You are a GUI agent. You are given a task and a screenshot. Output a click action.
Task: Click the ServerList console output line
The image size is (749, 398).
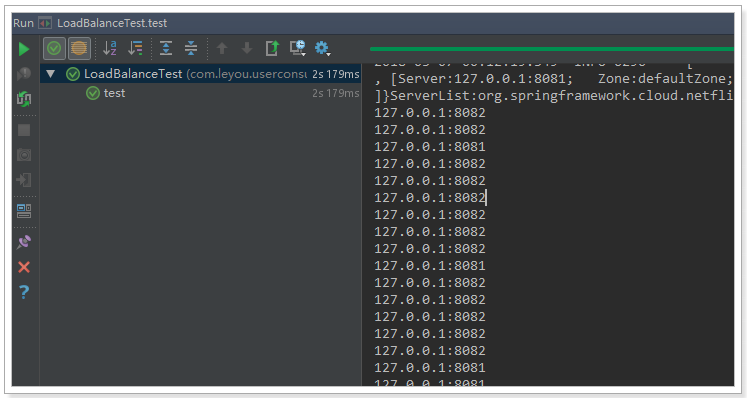(x=554, y=96)
